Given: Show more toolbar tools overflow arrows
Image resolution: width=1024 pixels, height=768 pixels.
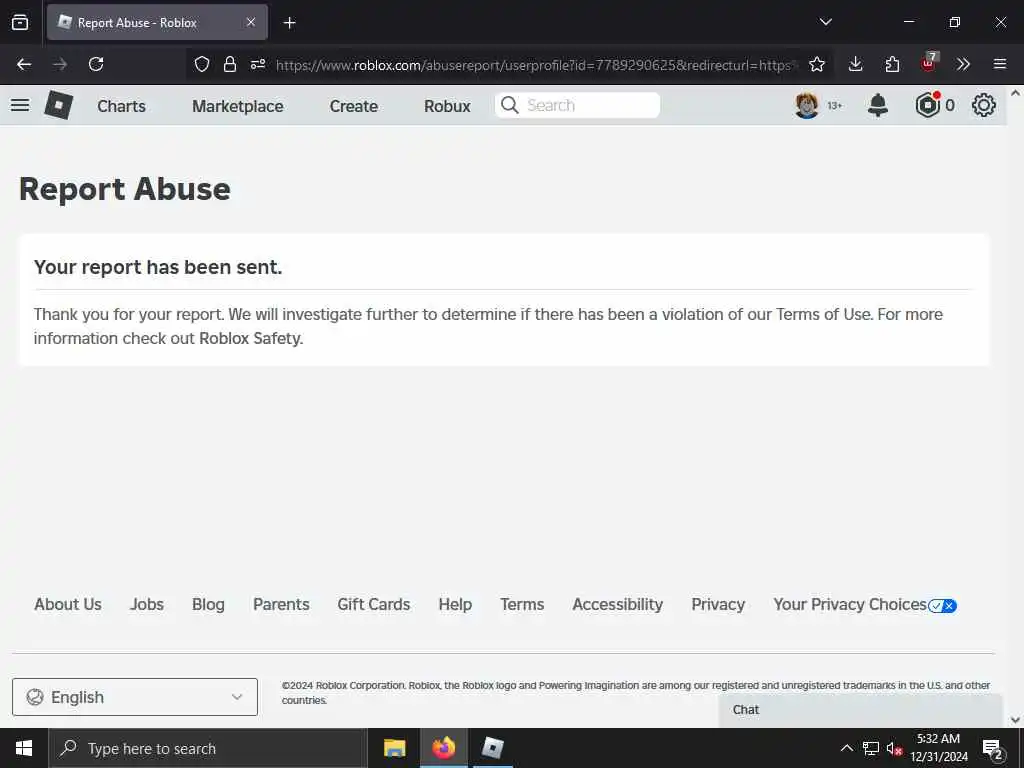Looking at the screenshot, I should point(963,64).
